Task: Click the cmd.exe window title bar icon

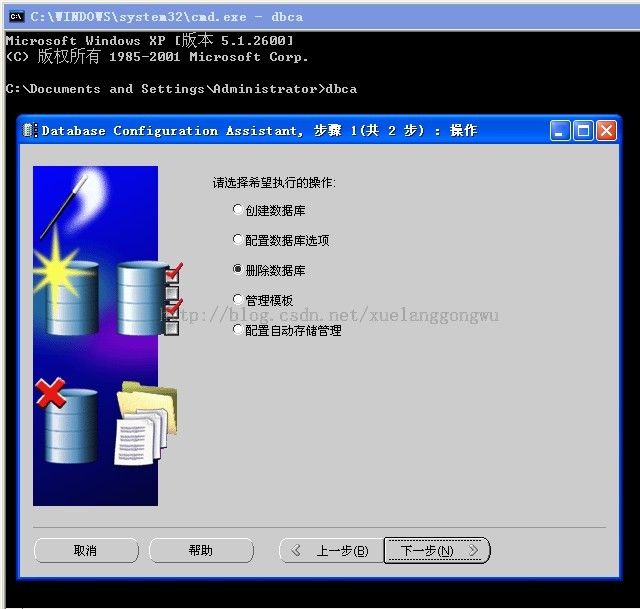Action: click(16, 17)
